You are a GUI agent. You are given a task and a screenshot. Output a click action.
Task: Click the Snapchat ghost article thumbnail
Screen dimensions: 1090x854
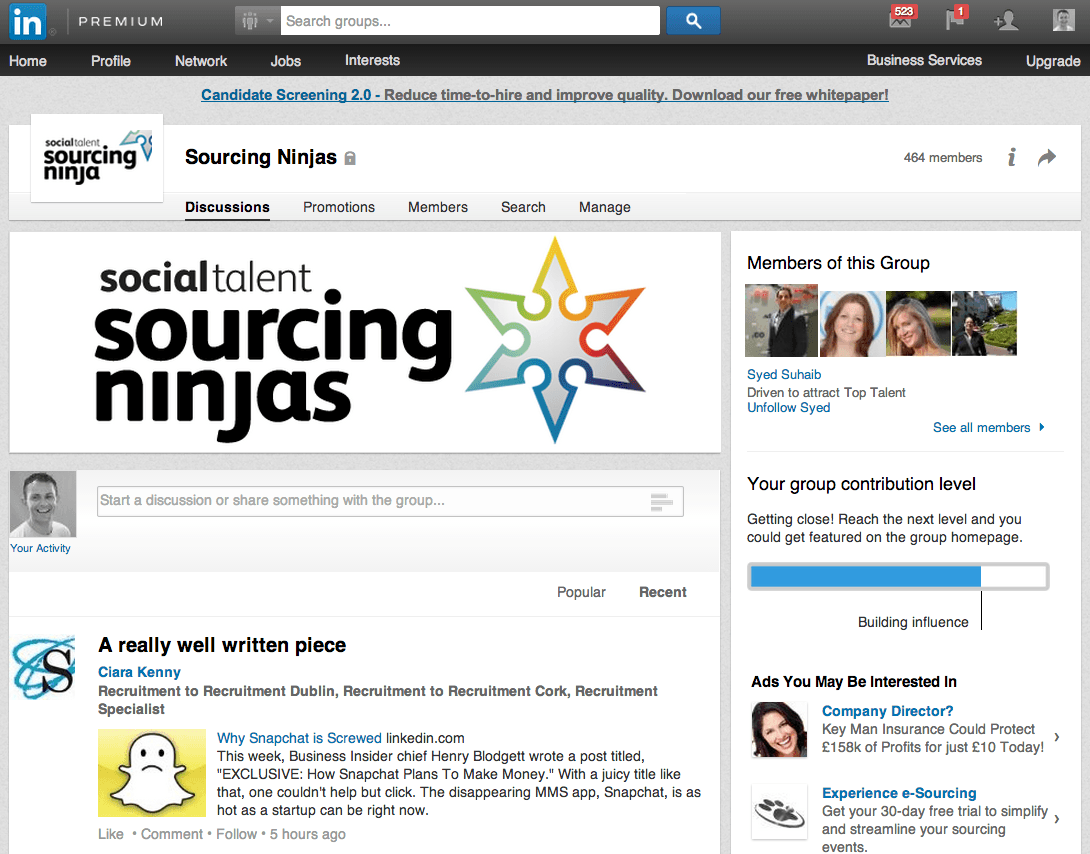[x=152, y=773]
